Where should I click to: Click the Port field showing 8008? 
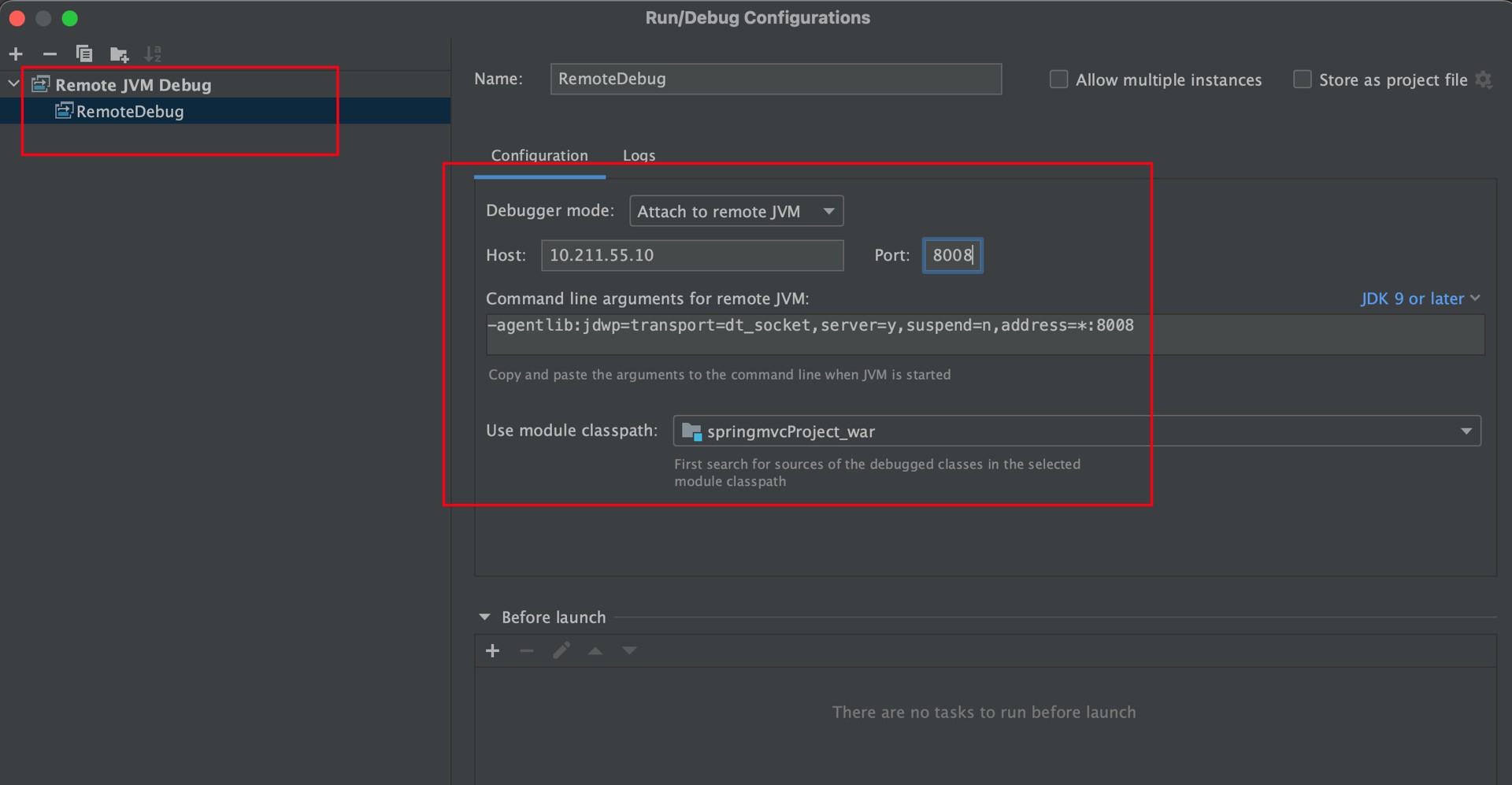(x=952, y=255)
